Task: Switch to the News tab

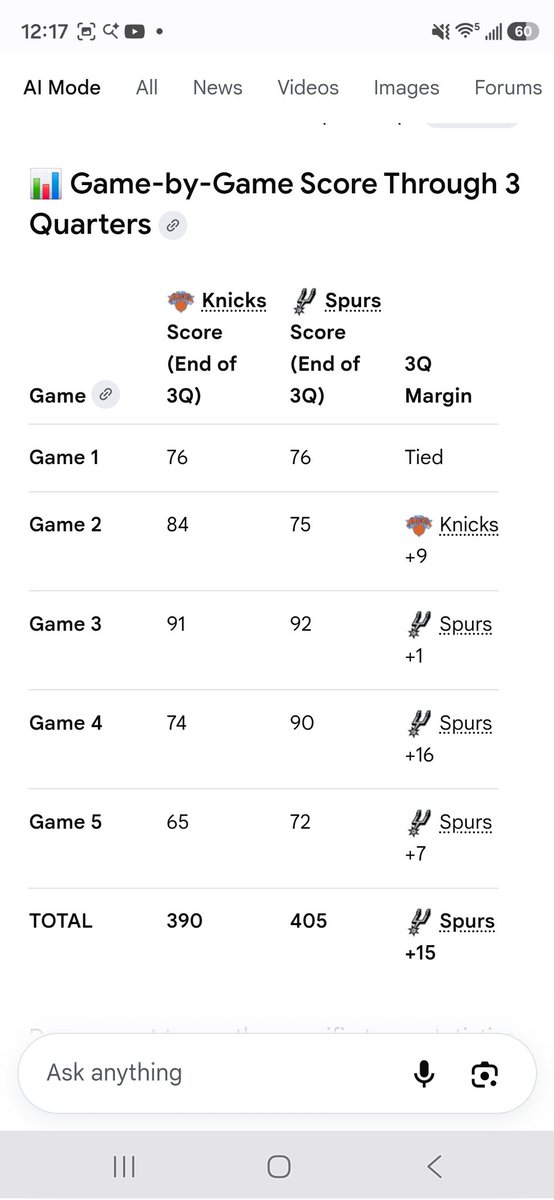Action: click(218, 88)
